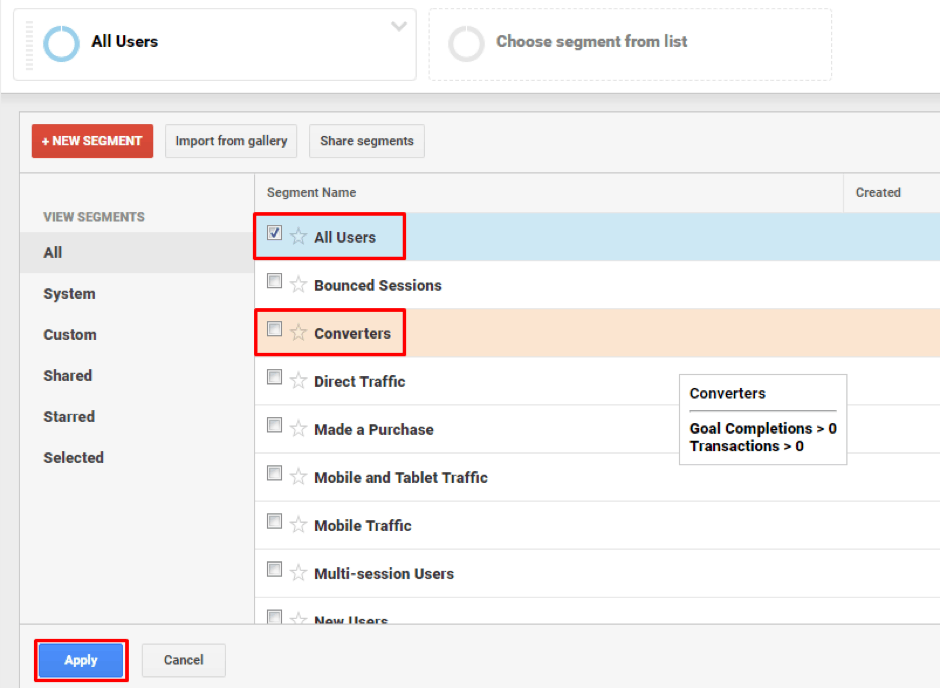Star the Mobile Traffic segment
Screen dimensions: 940x688
298,525
